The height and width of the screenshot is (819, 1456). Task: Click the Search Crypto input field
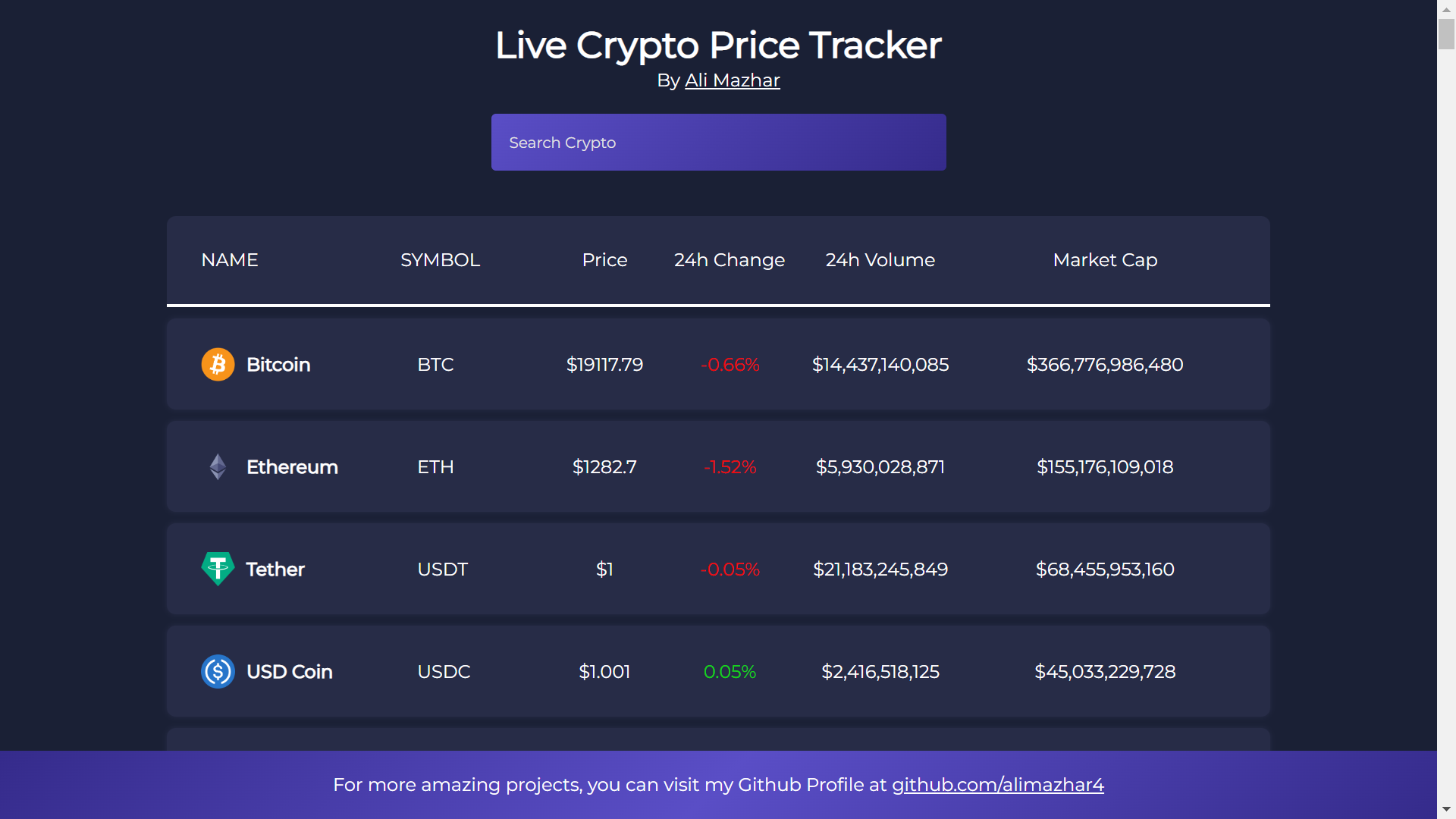[718, 142]
